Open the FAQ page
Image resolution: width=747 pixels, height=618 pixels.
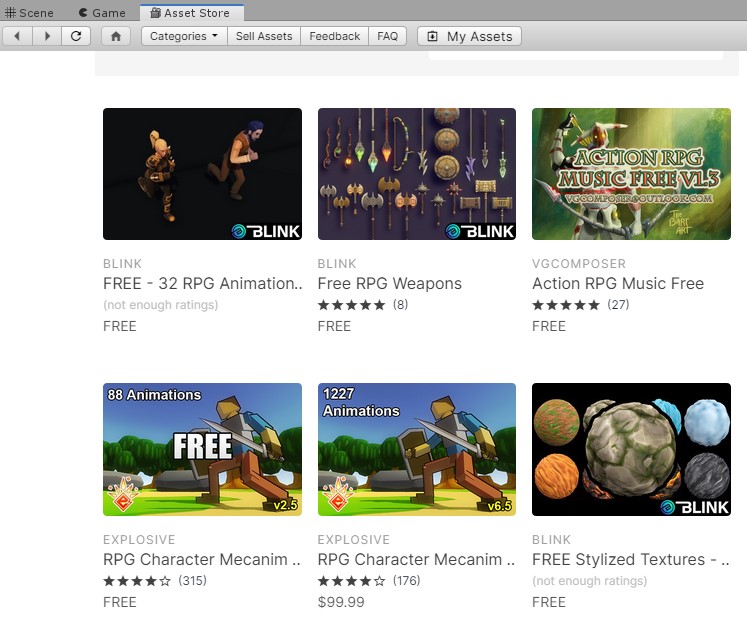coord(387,36)
